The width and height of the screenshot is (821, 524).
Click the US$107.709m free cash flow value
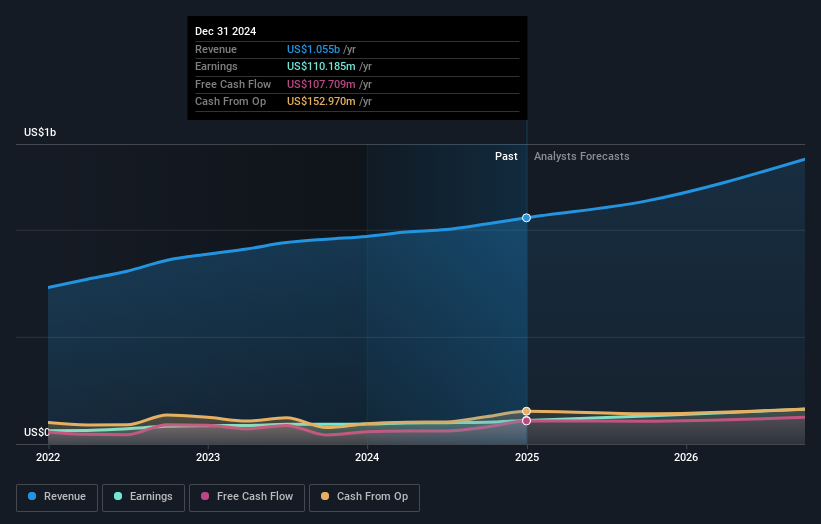pos(321,84)
